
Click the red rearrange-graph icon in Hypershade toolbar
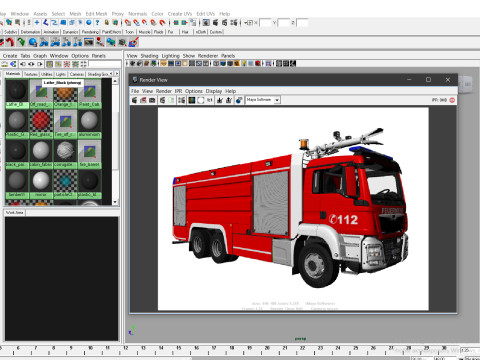click(67, 64)
